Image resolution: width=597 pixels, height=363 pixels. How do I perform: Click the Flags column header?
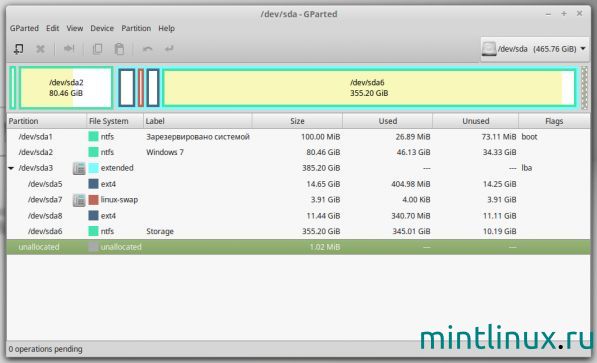554,121
